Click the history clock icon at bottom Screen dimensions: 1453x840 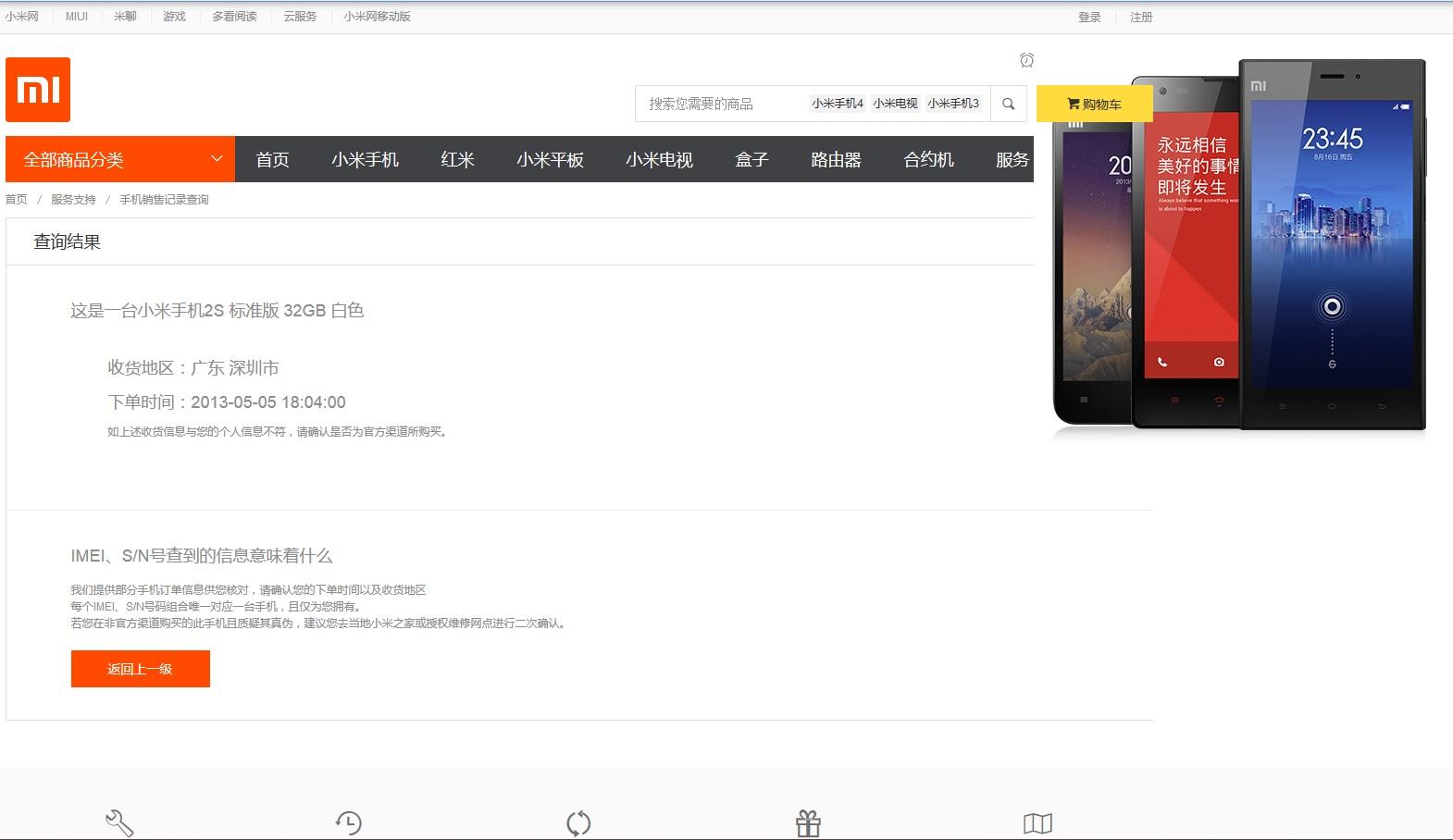(349, 822)
